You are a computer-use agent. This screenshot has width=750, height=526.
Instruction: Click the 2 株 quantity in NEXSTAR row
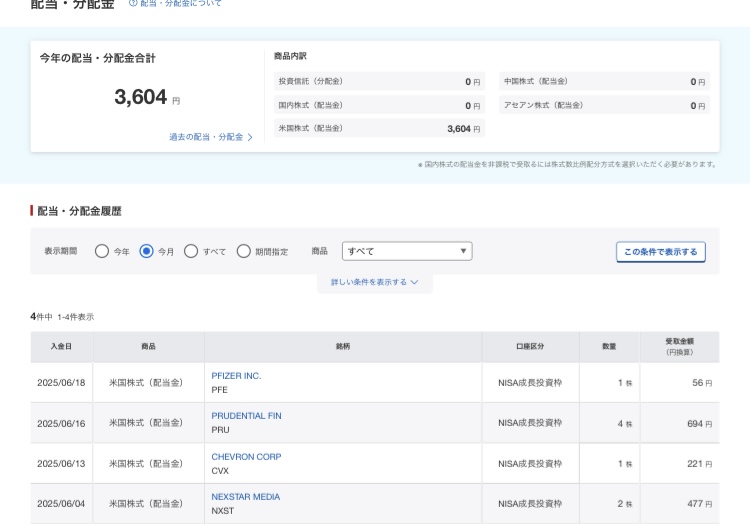coord(625,504)
